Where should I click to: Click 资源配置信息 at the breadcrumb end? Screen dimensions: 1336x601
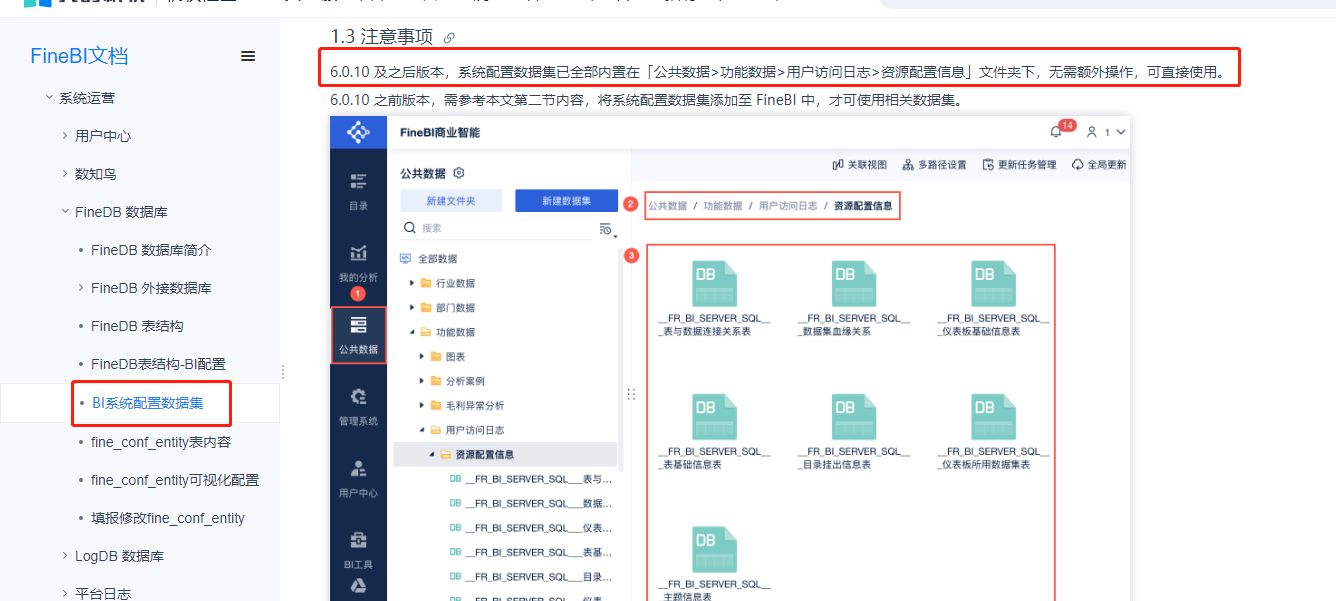pos(863,205)
